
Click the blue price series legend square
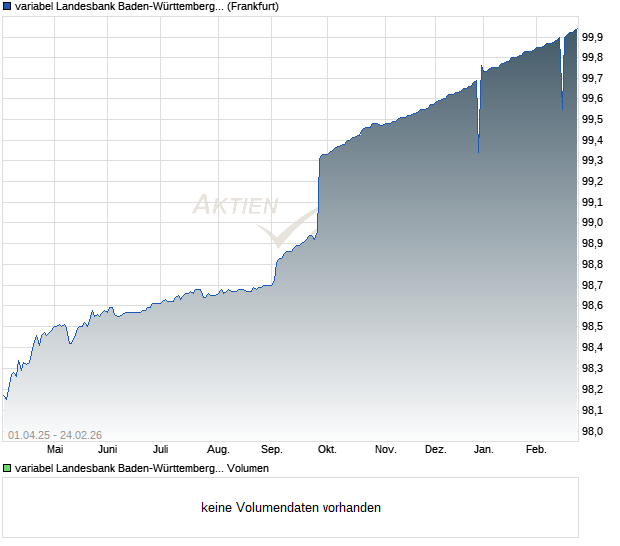tap(7, 6)
